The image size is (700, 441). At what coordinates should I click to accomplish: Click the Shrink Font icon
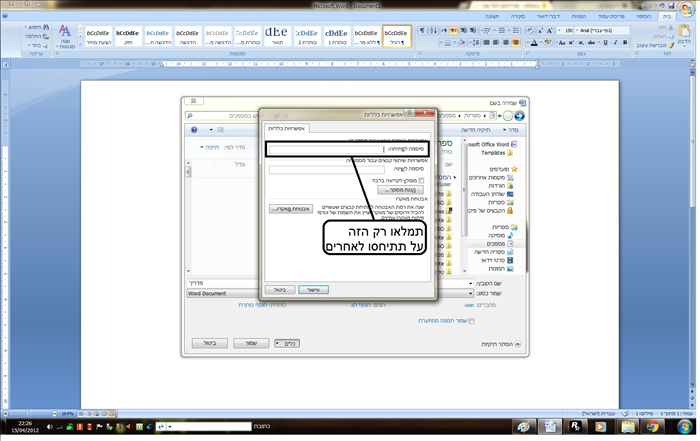click(x=540, y=30)
